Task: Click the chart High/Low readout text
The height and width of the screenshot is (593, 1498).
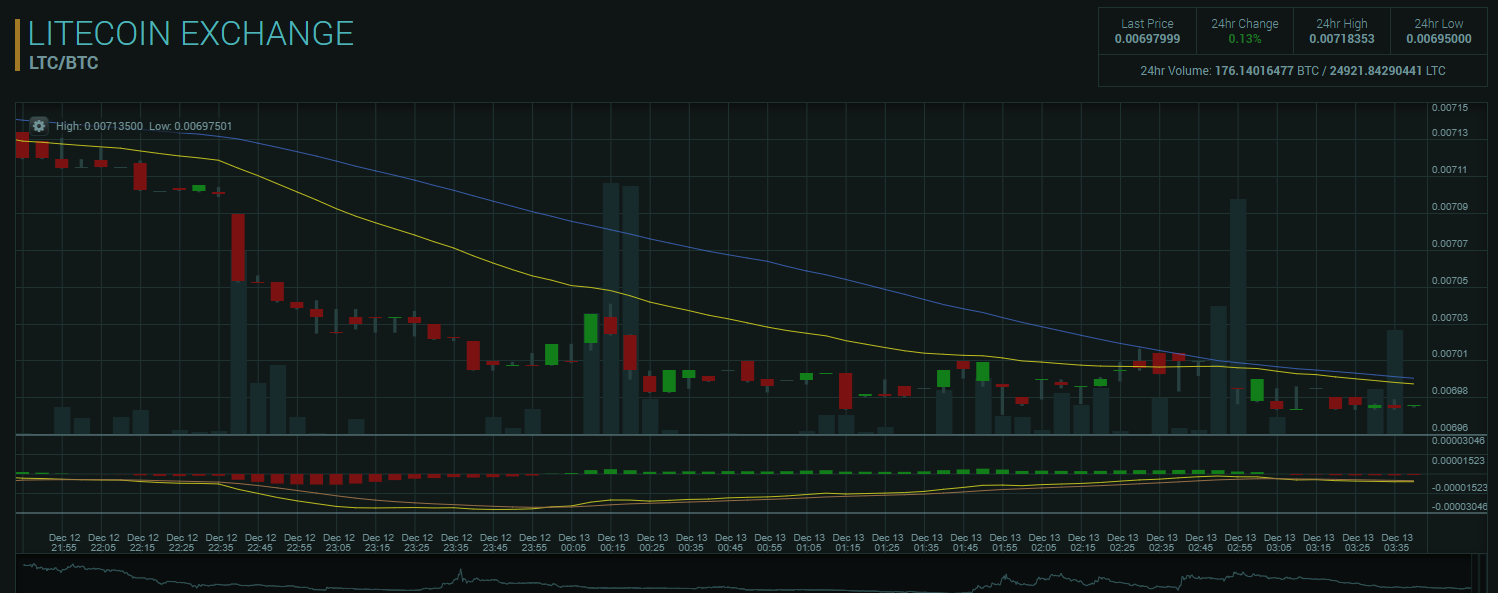Action: 144,126
